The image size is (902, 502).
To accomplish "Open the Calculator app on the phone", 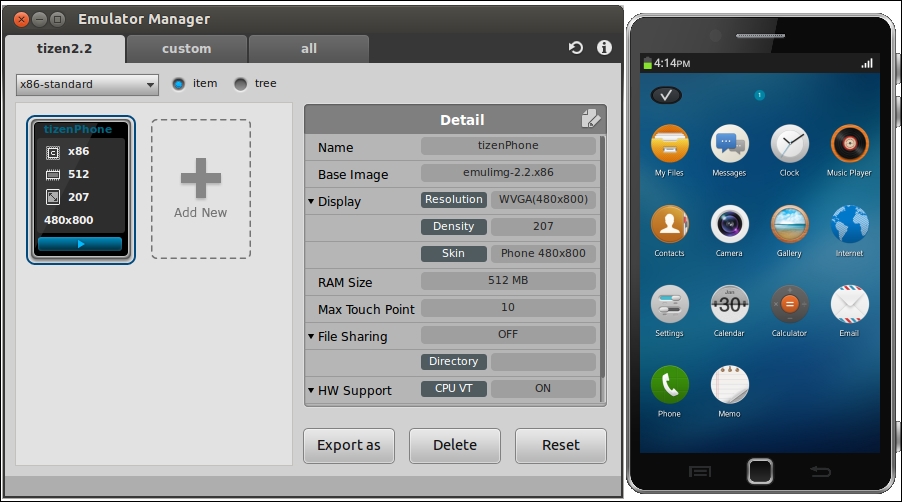I will [x=789, y=304].
